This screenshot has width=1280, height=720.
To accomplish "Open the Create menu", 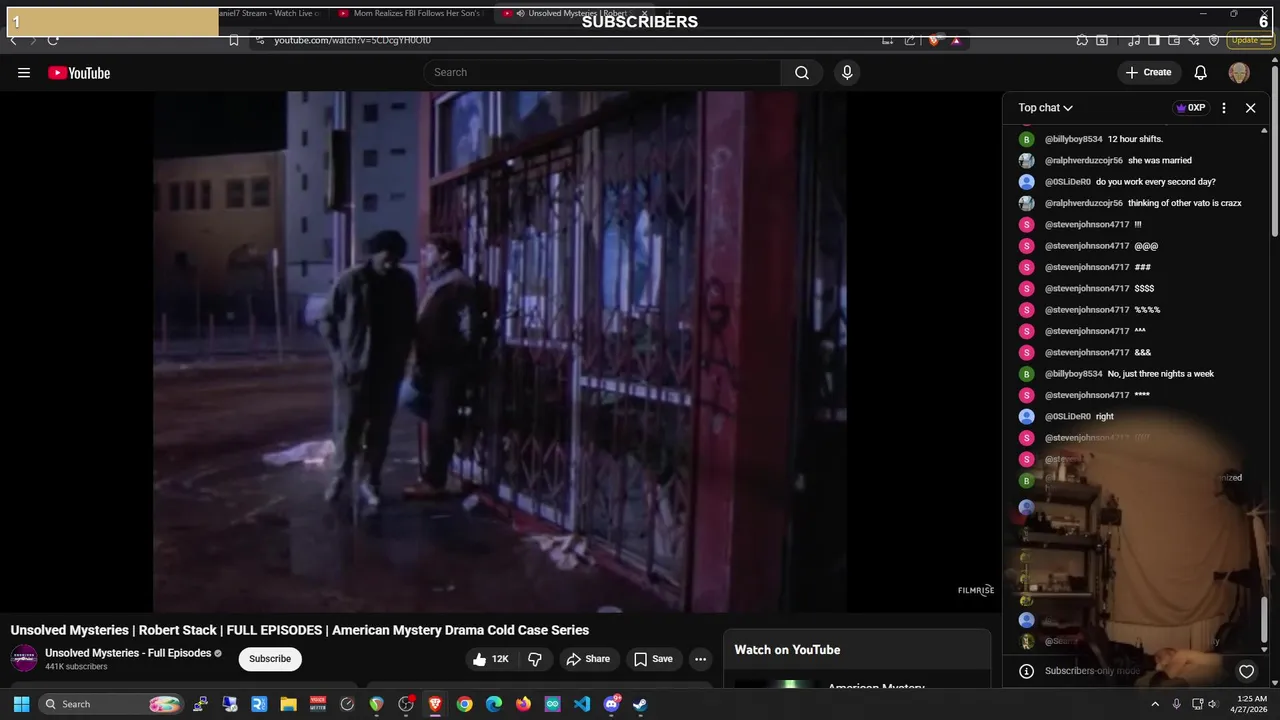I will coord(1148,72).
